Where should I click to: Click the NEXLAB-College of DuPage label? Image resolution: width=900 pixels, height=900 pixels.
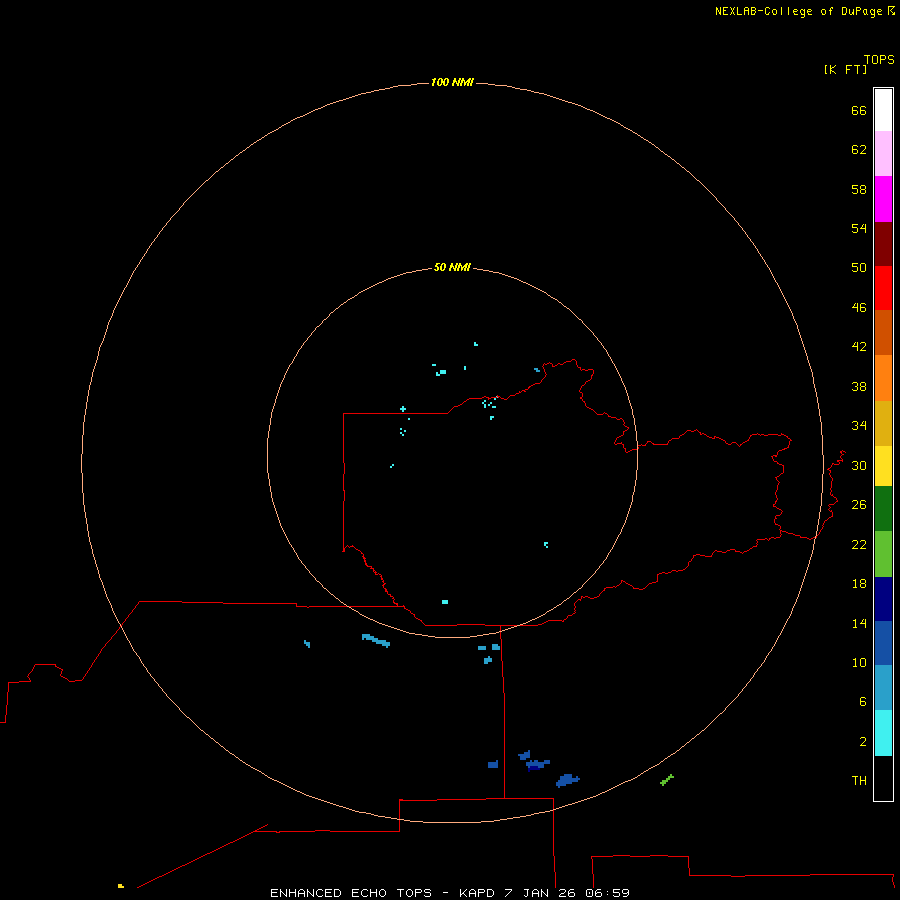click(x=798, y=11)
